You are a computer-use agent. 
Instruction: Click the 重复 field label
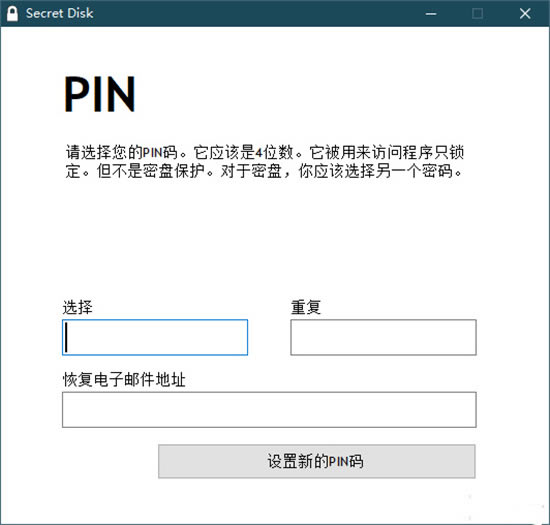pos(306,307)
